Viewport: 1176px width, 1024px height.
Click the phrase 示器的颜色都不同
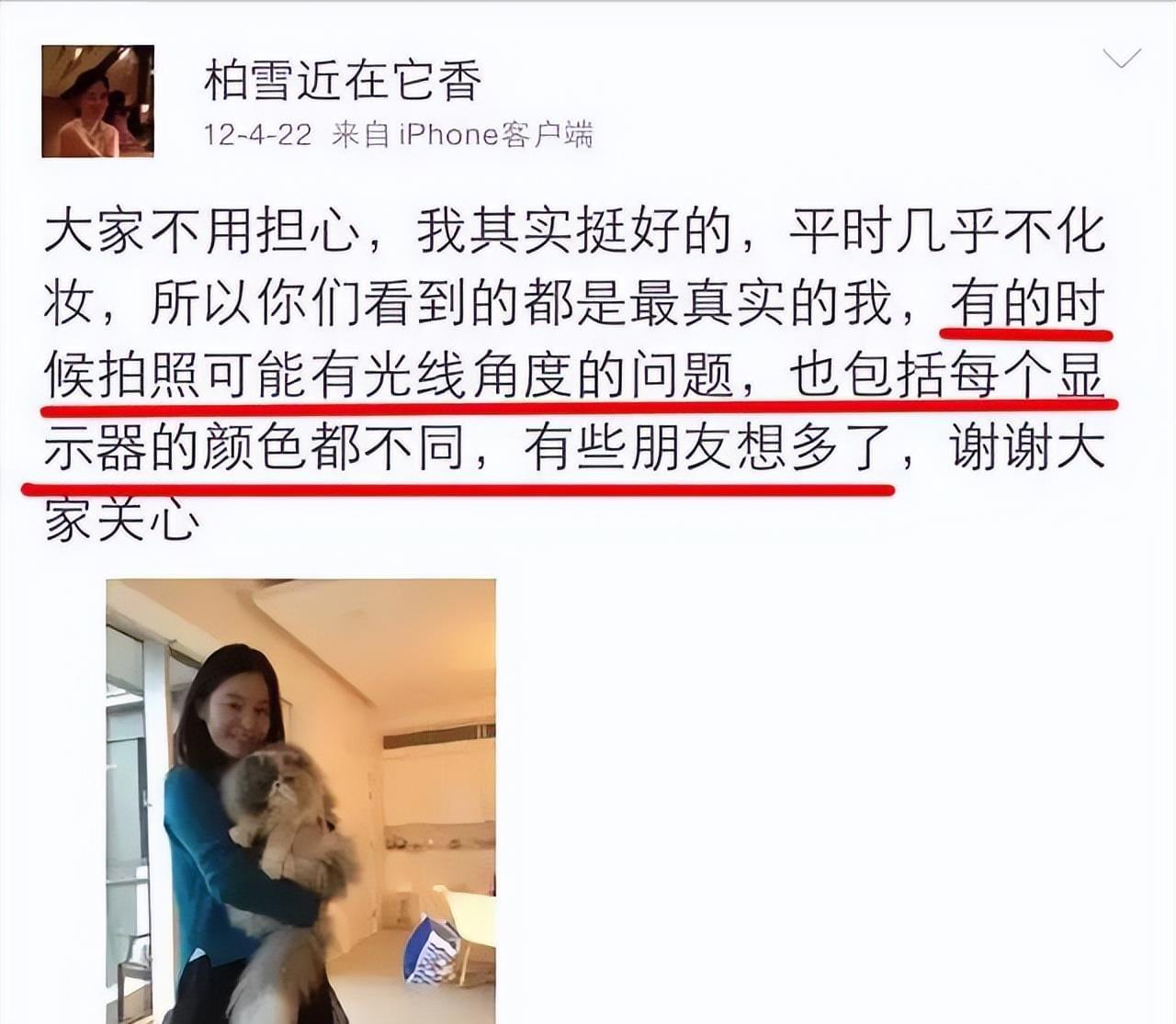click(254, 448)
